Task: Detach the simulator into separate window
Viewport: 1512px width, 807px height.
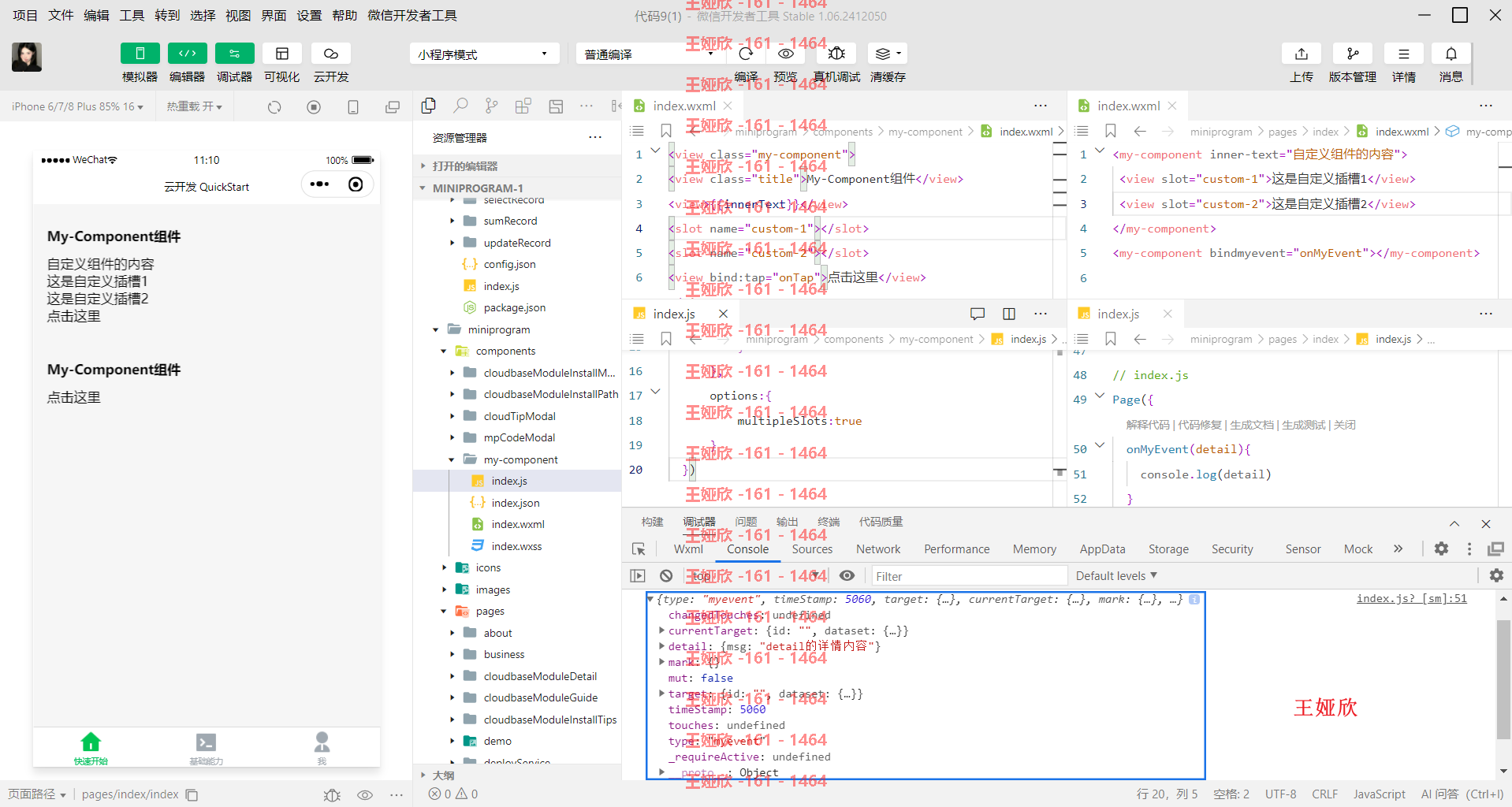Action: pyautogui.click(x=393, y=107)
